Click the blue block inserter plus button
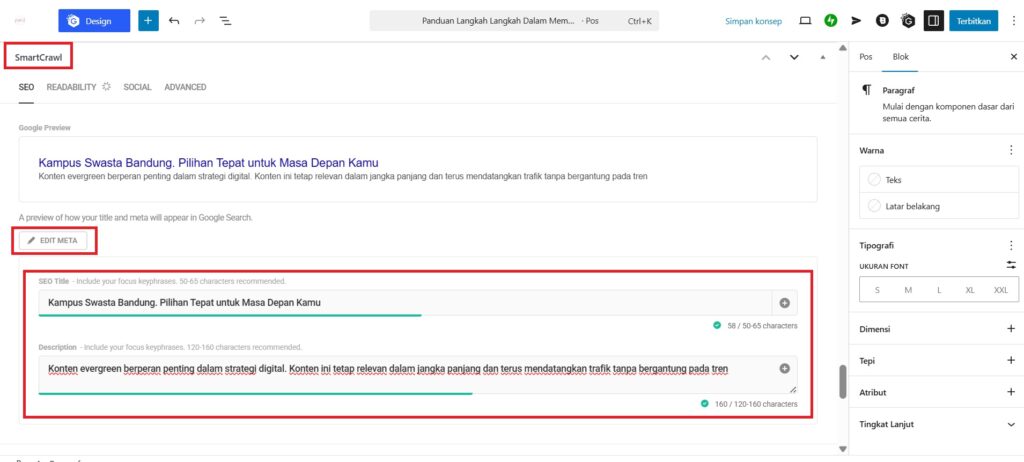Screen dimensions: 1024x462 148,20
